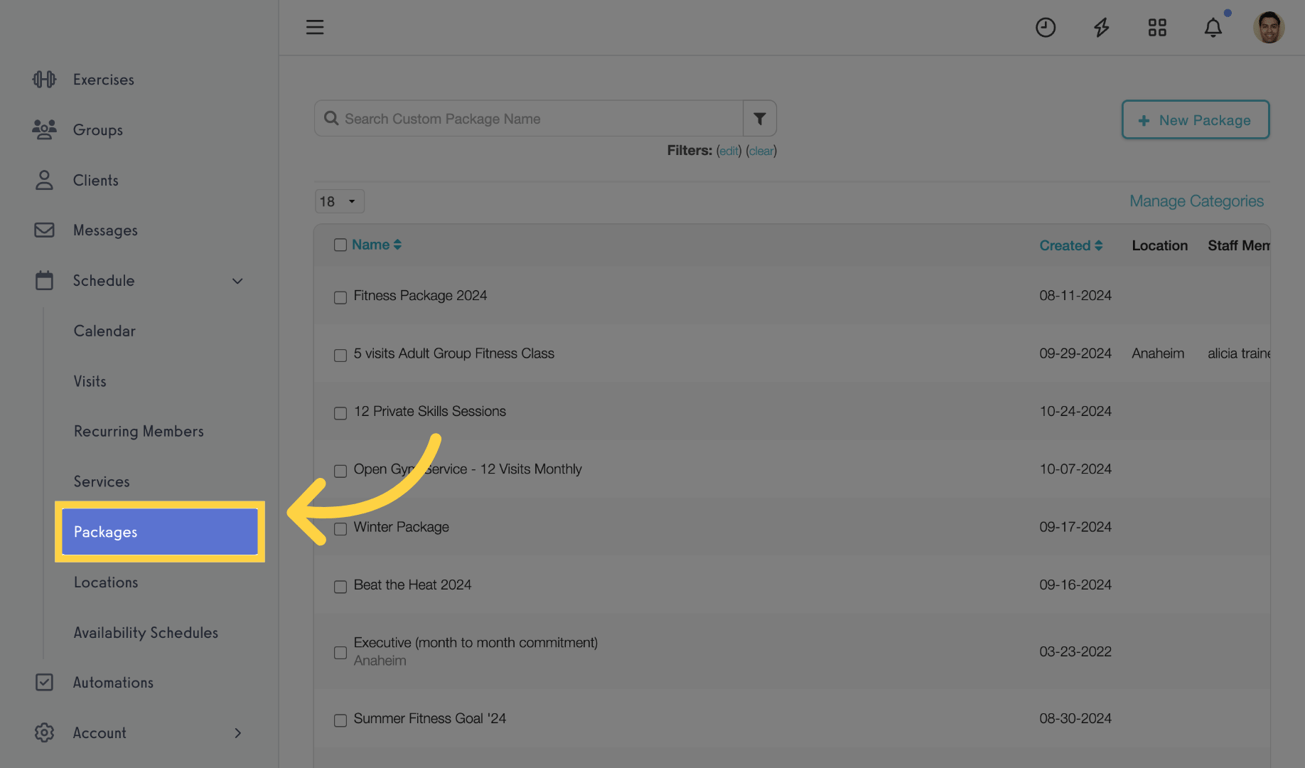Check notifications via the bell icon

point(1212,28)
